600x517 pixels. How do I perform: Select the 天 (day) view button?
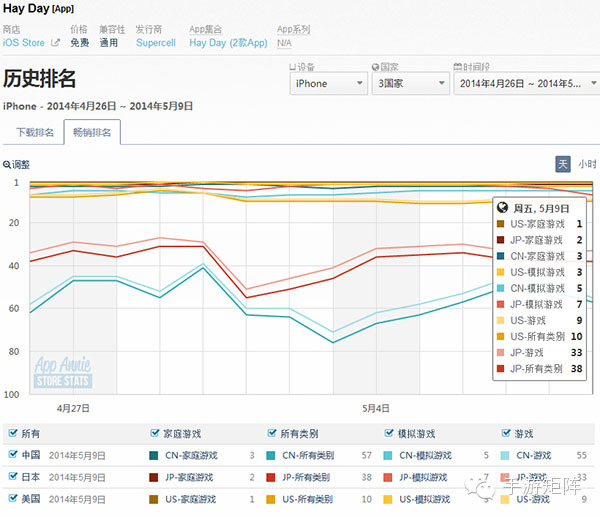coord(562,165)
